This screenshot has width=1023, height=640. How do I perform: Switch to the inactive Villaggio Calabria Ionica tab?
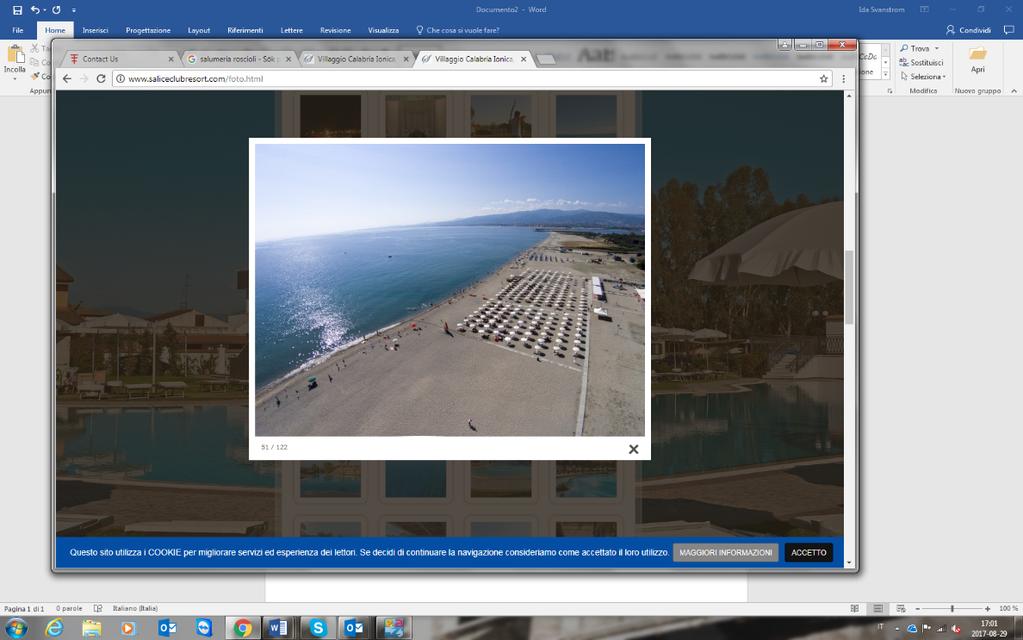(x=356, y=59)
